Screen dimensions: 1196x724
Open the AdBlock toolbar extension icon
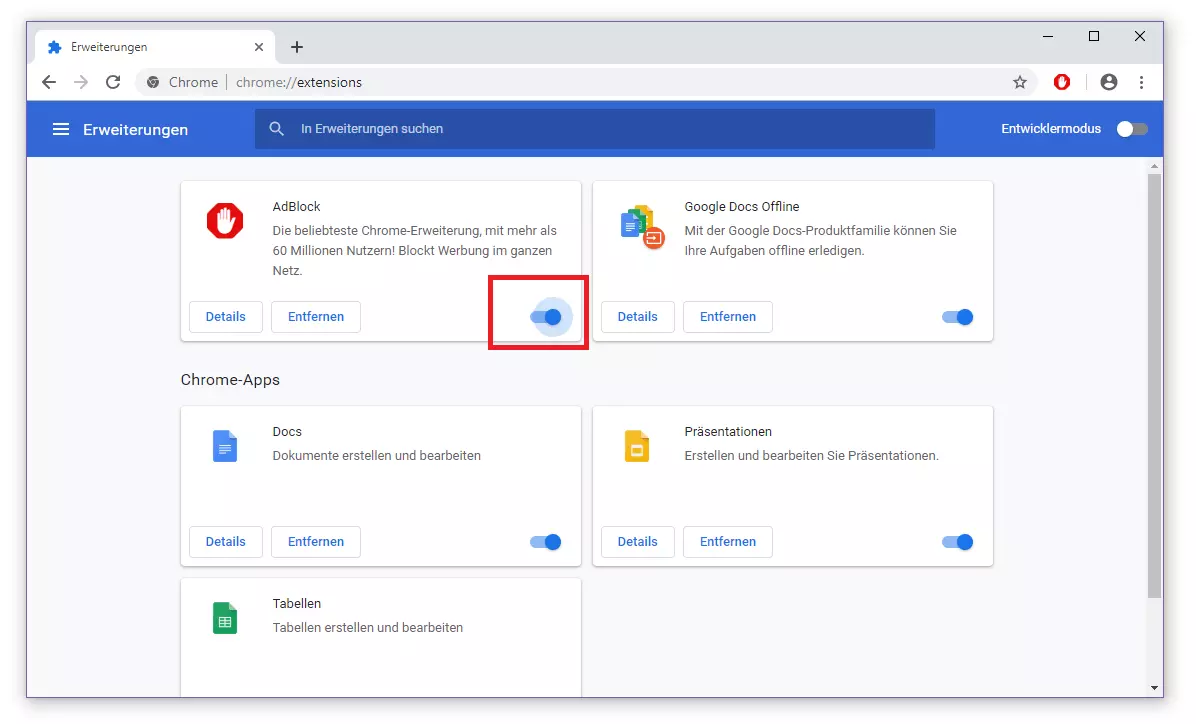pyautogui.click(x=1062, y=82)
